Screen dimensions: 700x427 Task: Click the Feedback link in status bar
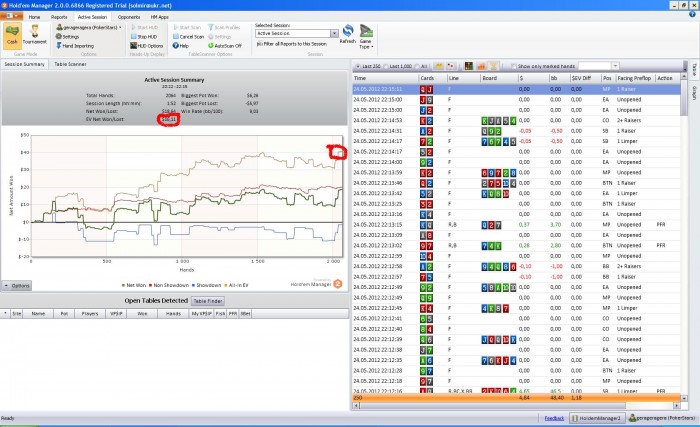pos(554,419)
